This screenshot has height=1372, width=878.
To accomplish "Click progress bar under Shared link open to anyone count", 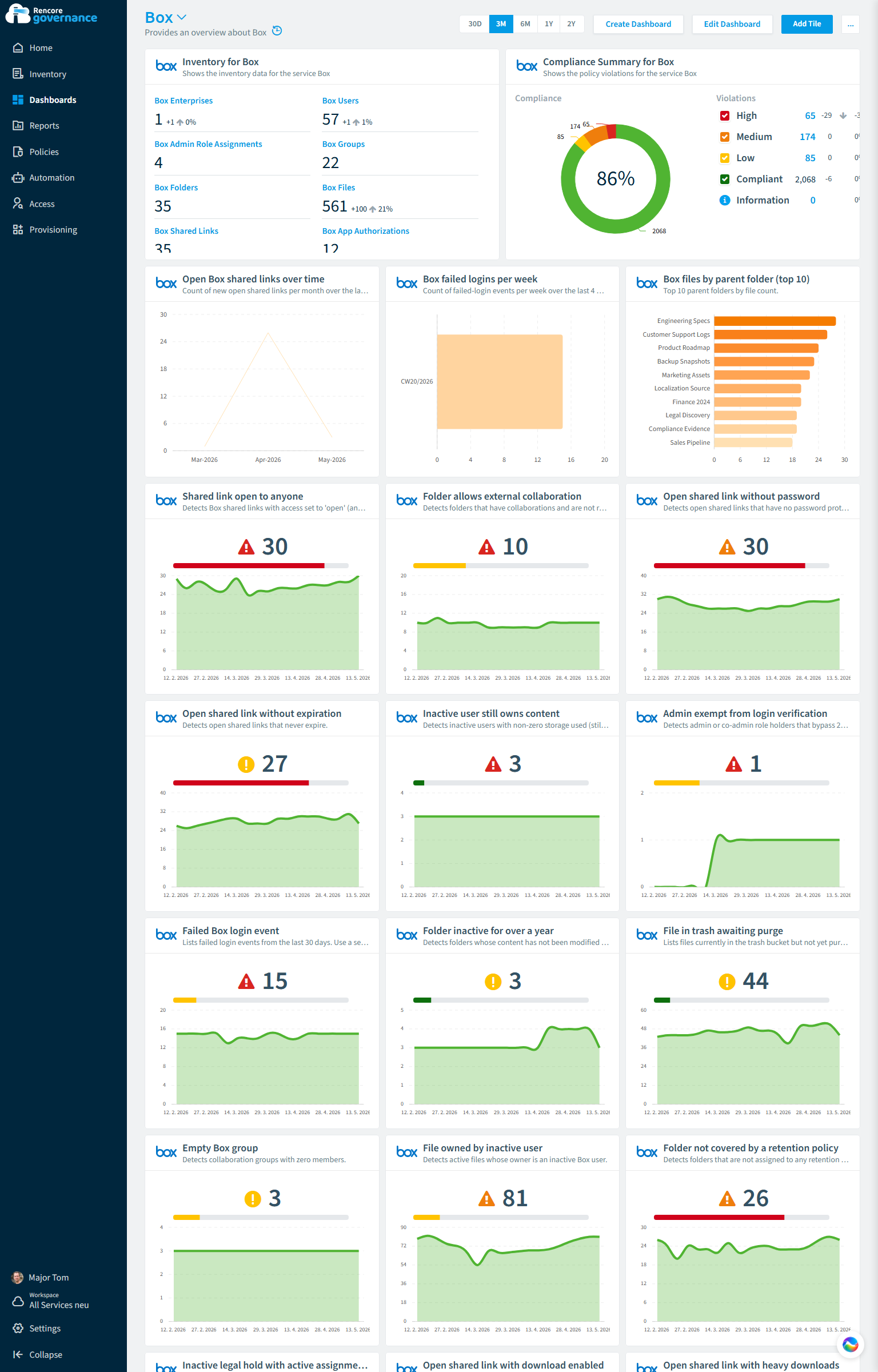I will pyautogui.click(x=261, y=566).
